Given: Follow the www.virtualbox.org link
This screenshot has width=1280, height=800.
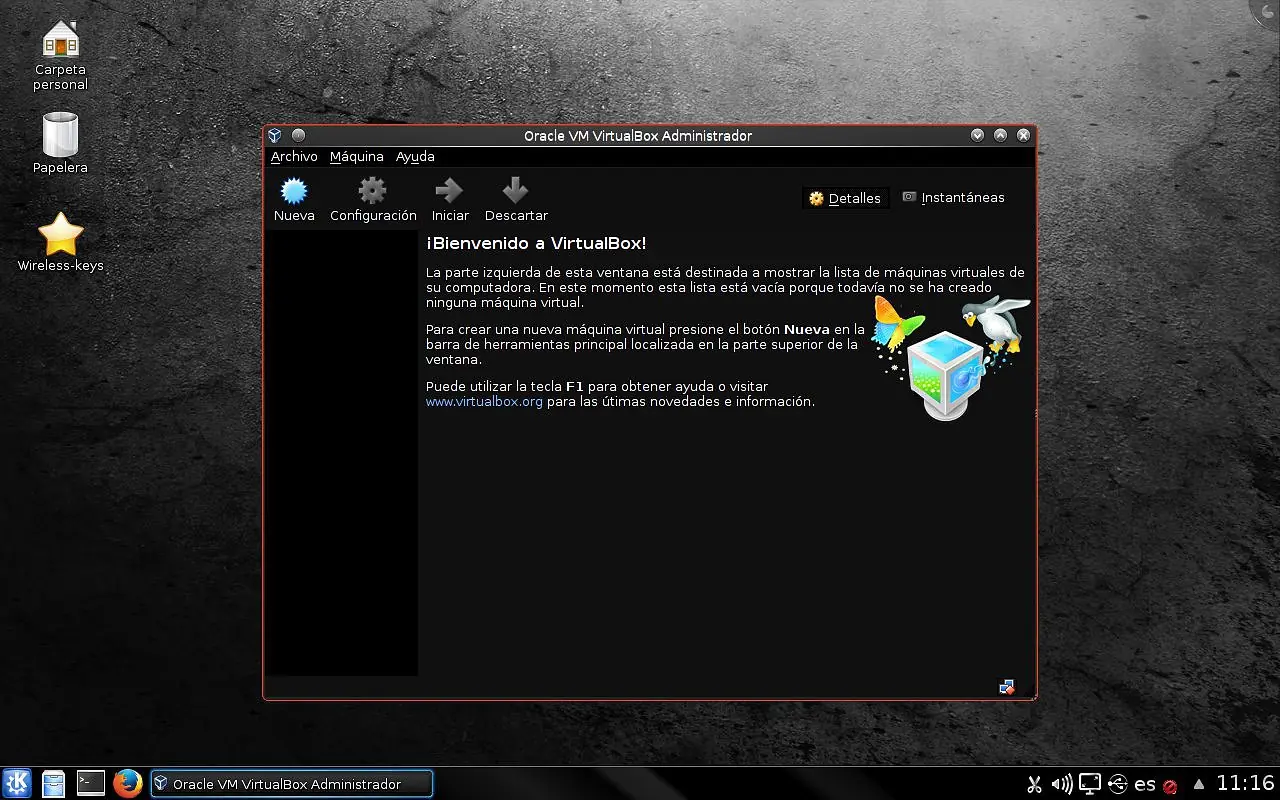Looking at the screenshot, I should [484, 402].
